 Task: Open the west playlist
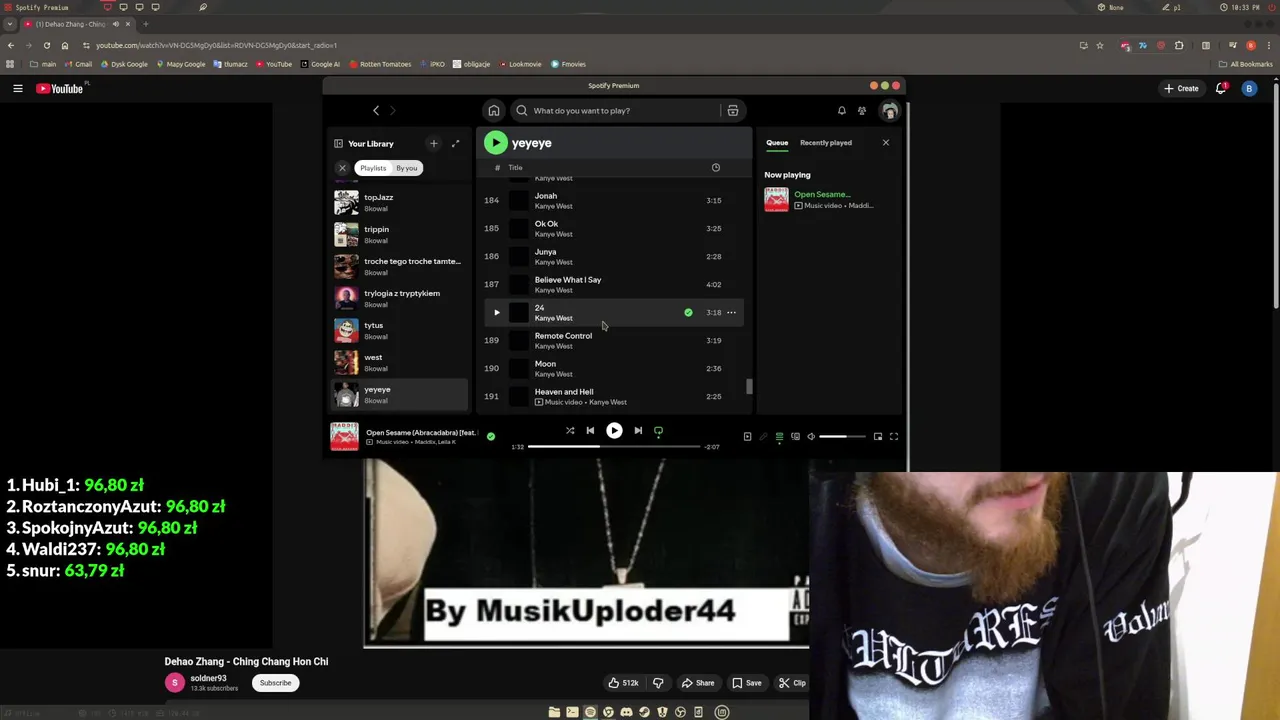[x=399, y=363]
